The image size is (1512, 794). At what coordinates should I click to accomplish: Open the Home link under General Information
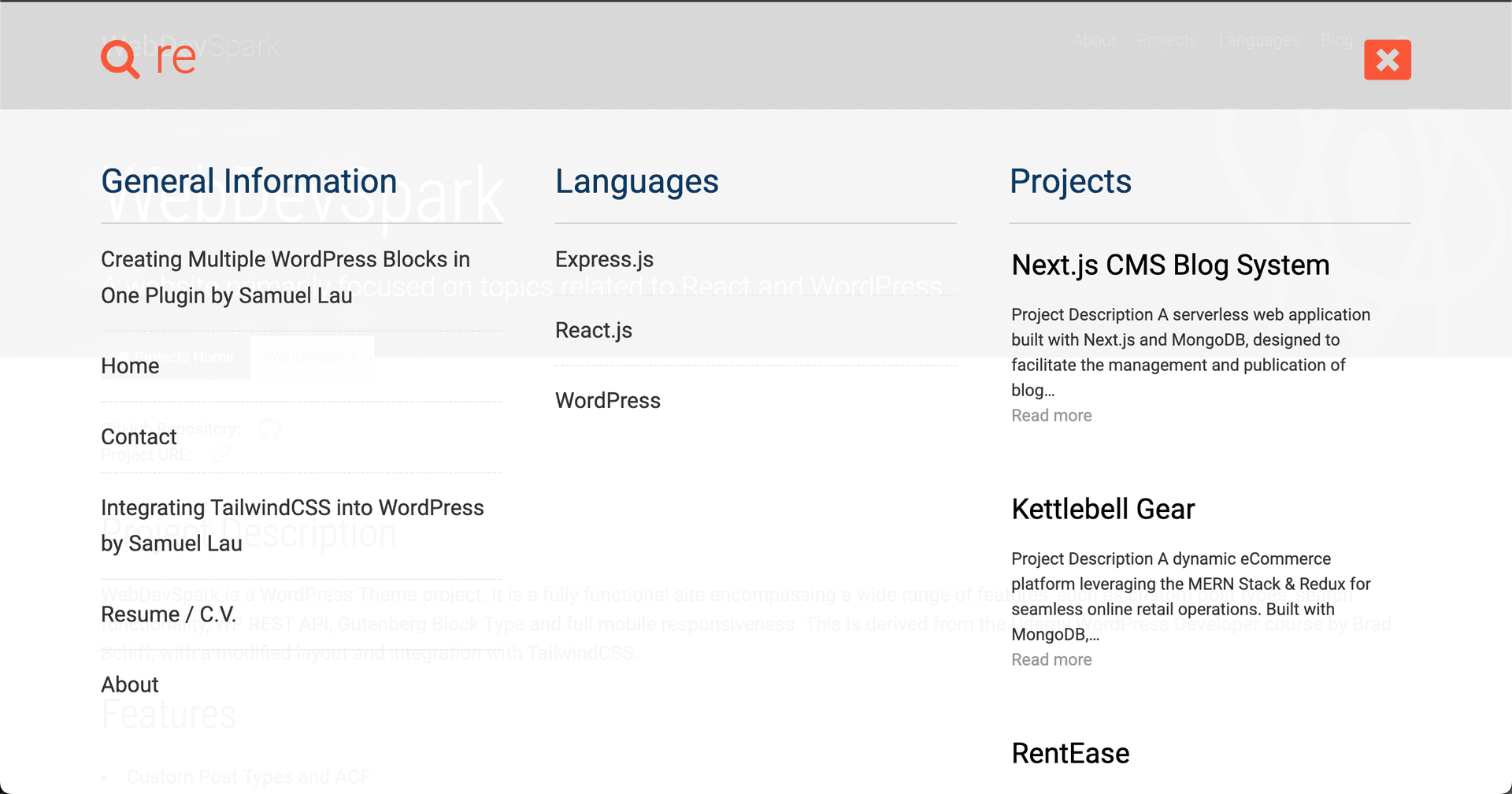(129, 365)
